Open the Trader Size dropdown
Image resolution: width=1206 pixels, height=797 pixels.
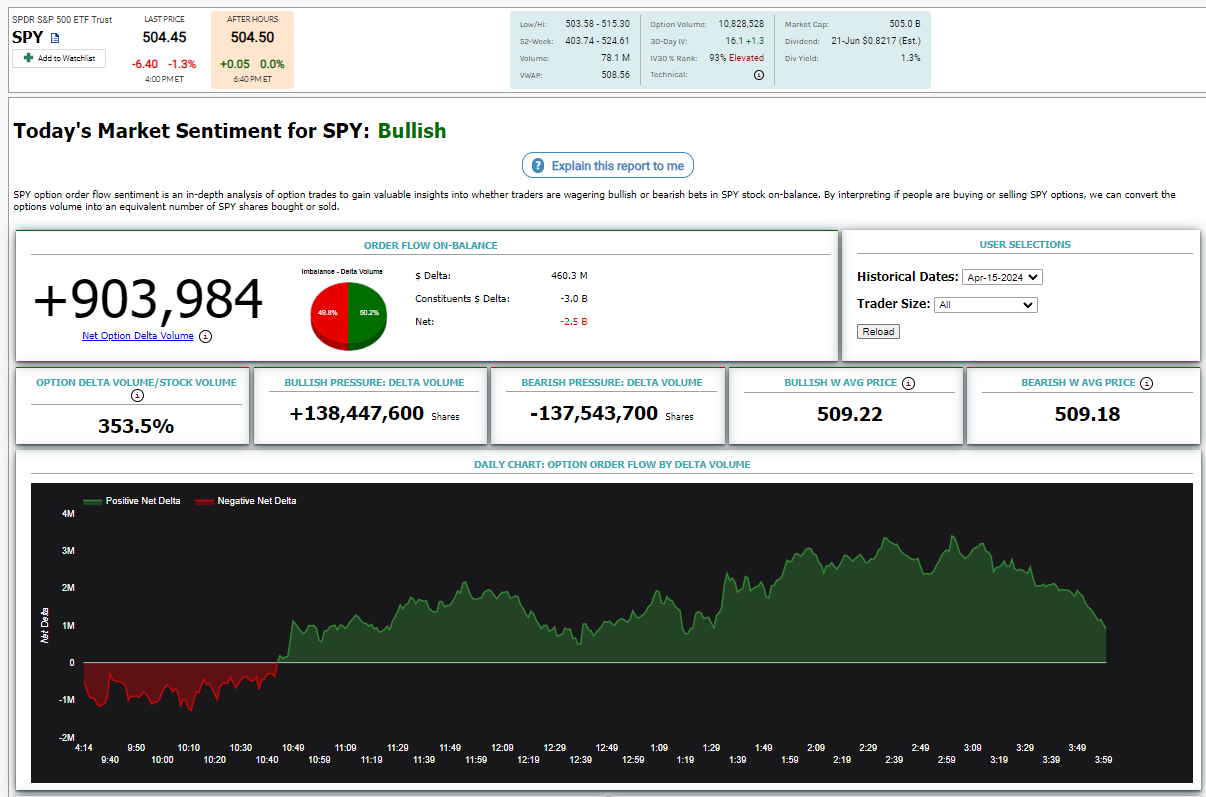986,305
